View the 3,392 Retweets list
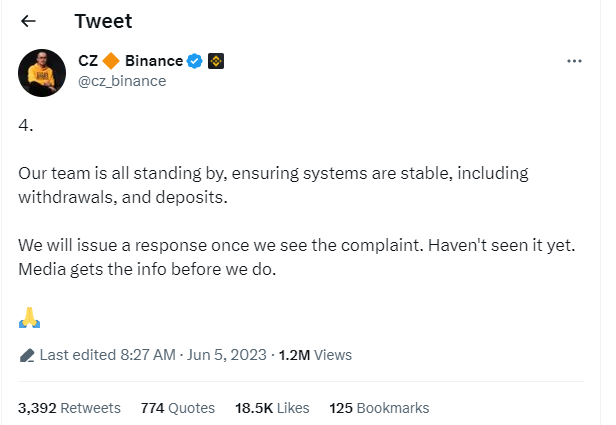 click(69, 408)
